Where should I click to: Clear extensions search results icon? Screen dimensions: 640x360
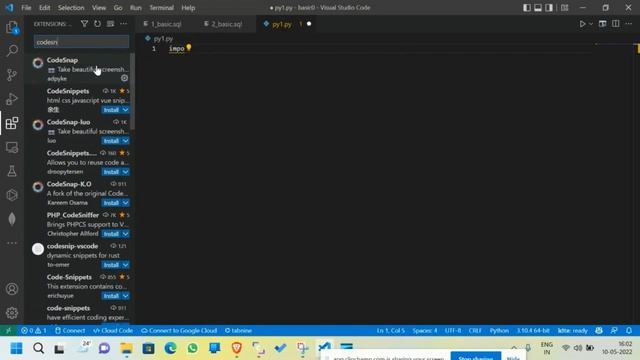pos(110,24)
